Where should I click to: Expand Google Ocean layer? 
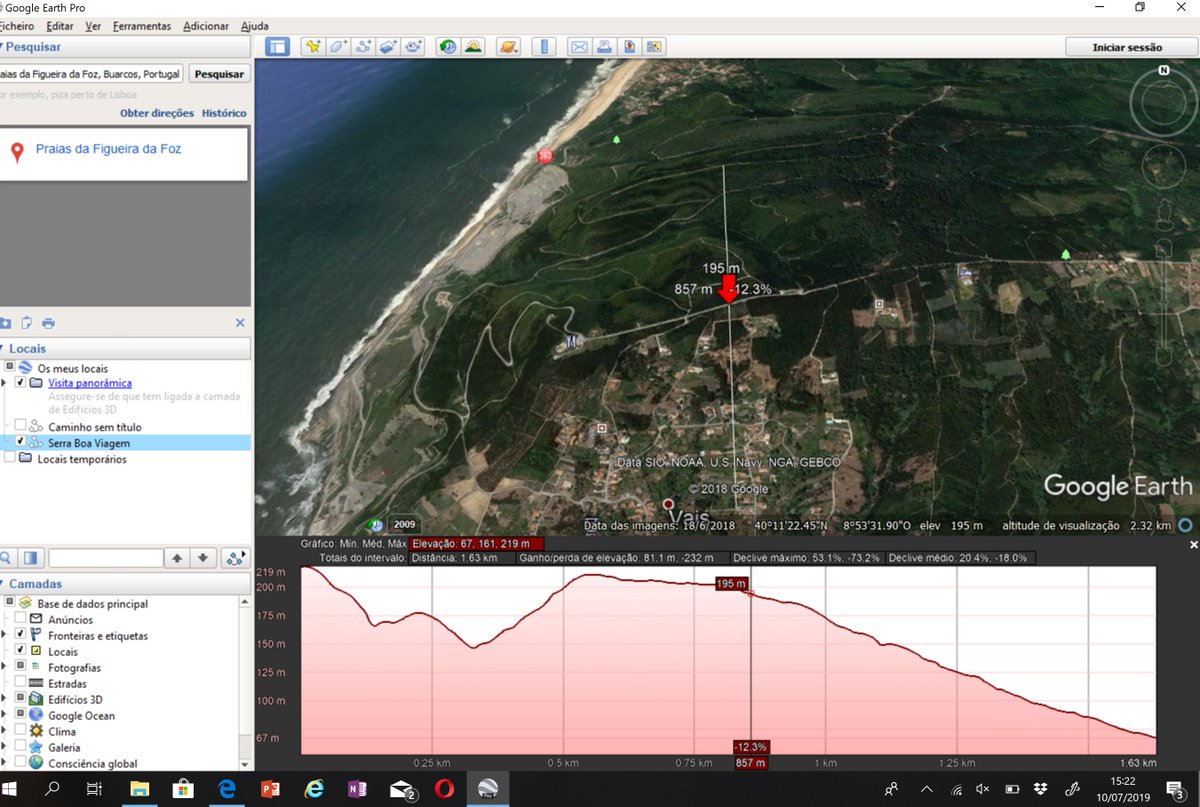tap(4, 715)
